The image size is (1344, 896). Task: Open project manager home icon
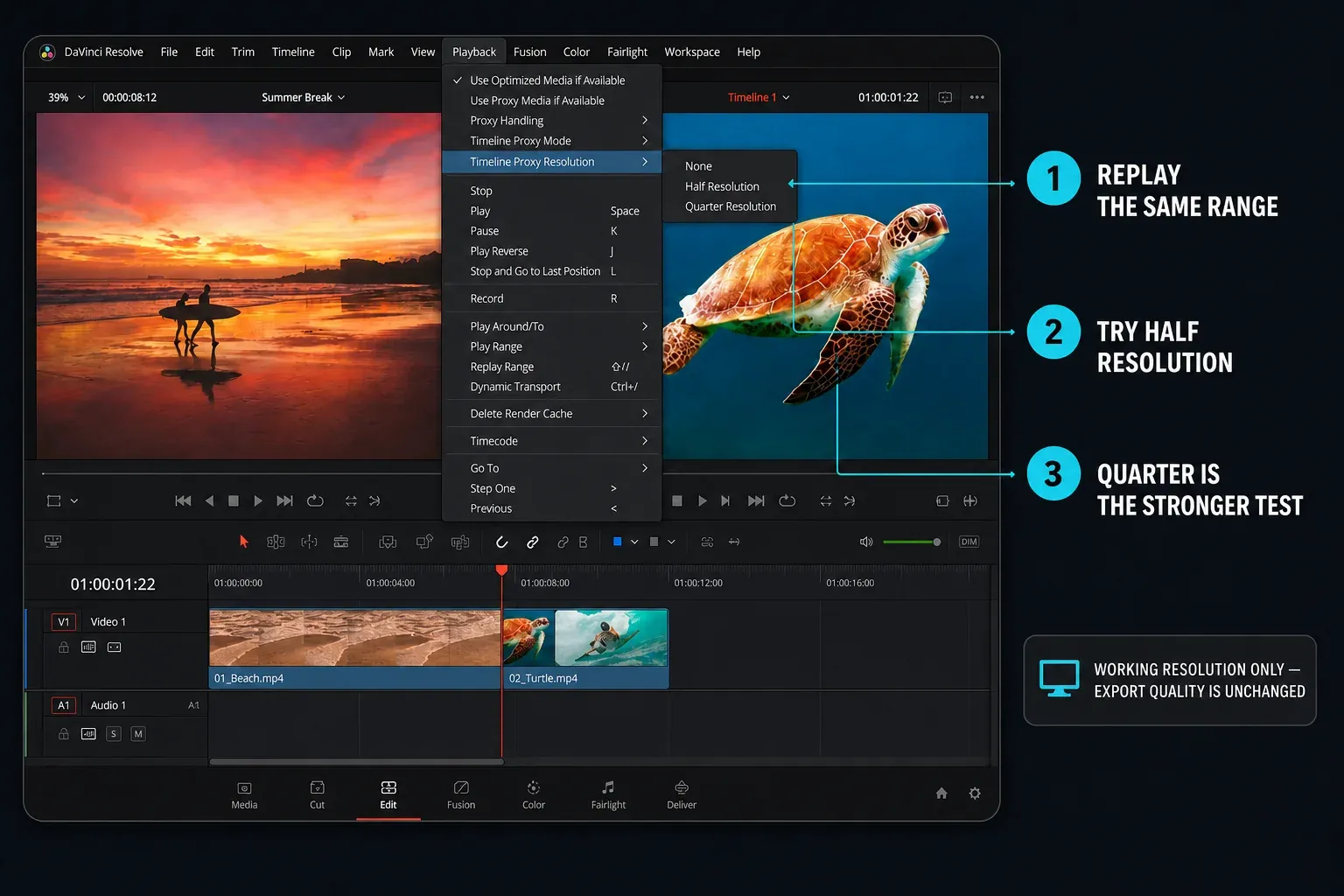click(x=941, y=794)
